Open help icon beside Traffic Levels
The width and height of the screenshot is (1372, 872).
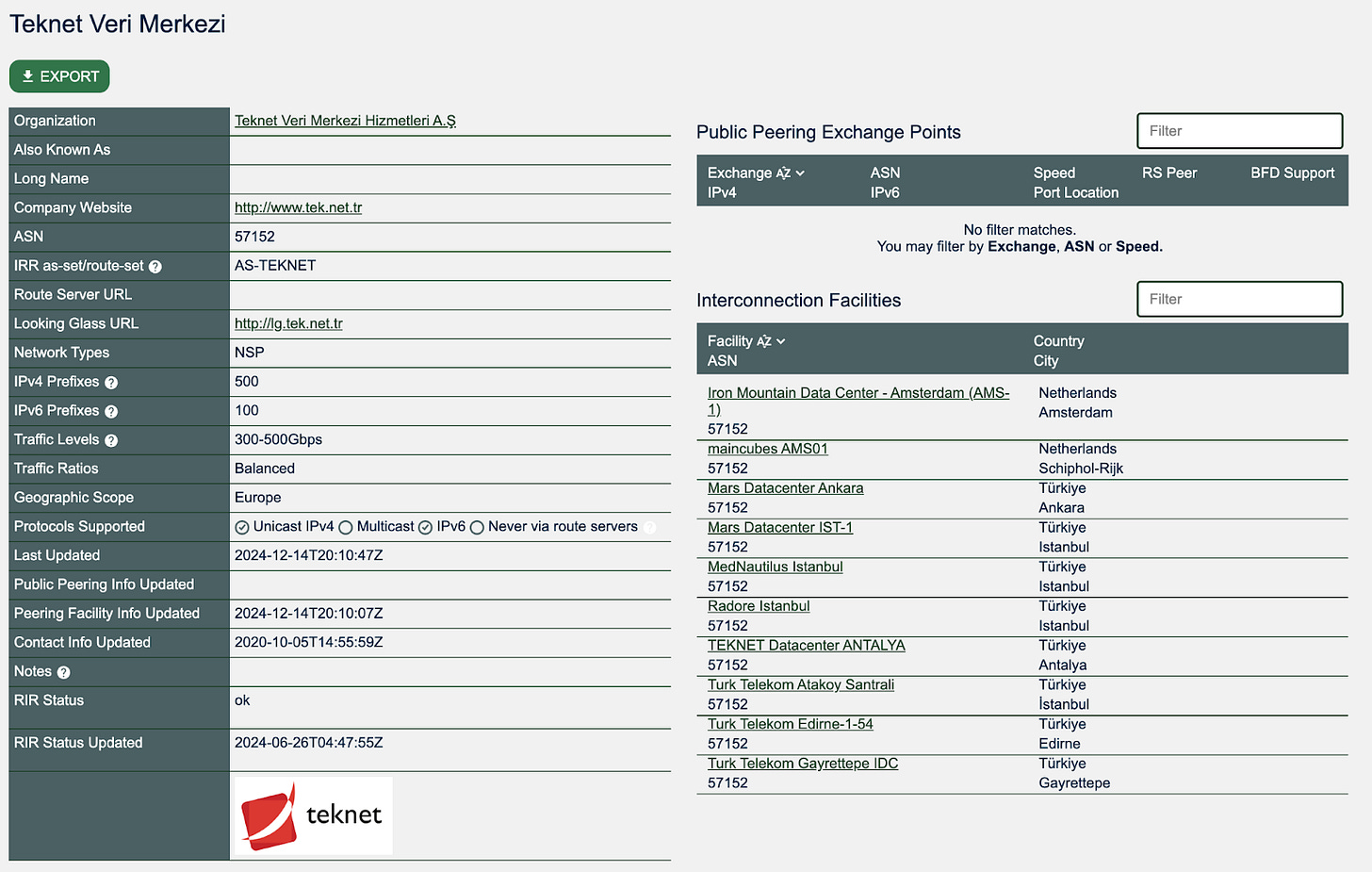coord(111,441)
